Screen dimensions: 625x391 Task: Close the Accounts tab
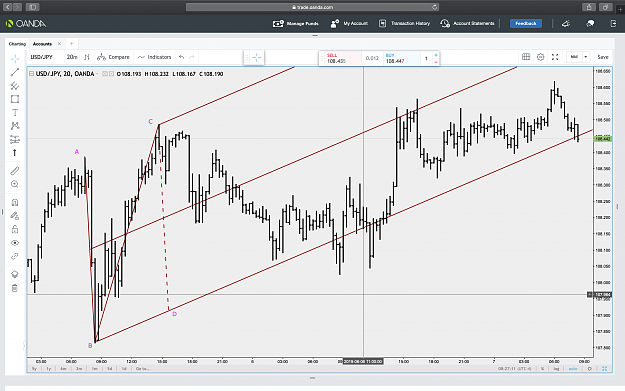[x=59, y=44]
